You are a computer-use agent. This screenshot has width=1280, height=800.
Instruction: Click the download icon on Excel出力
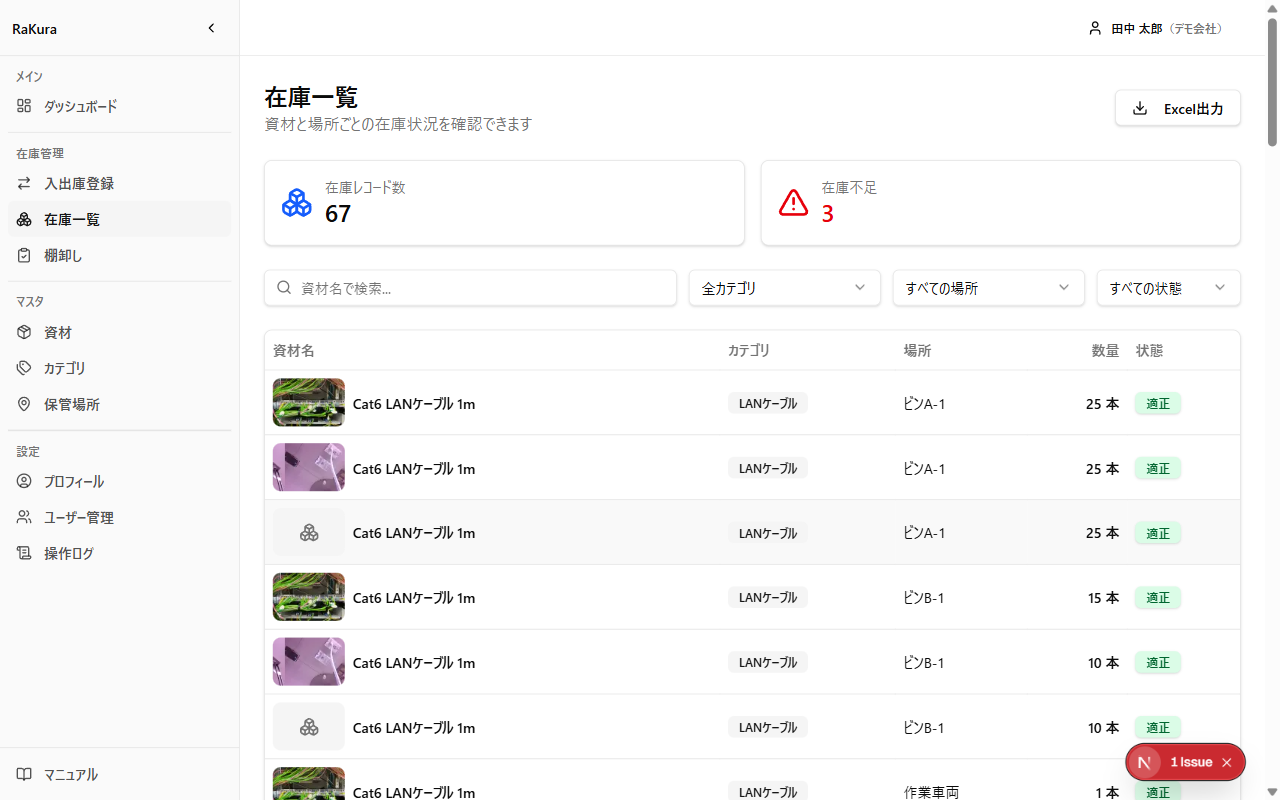point(1140,109)
